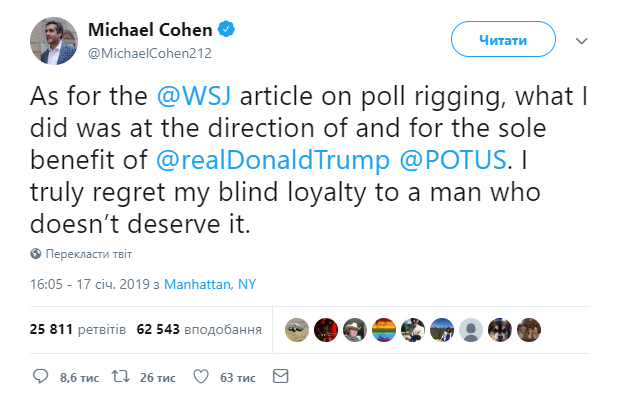Open the Manhattan, NY location link
This screenshot has width=621, height=405.
(x=211, y=284)
